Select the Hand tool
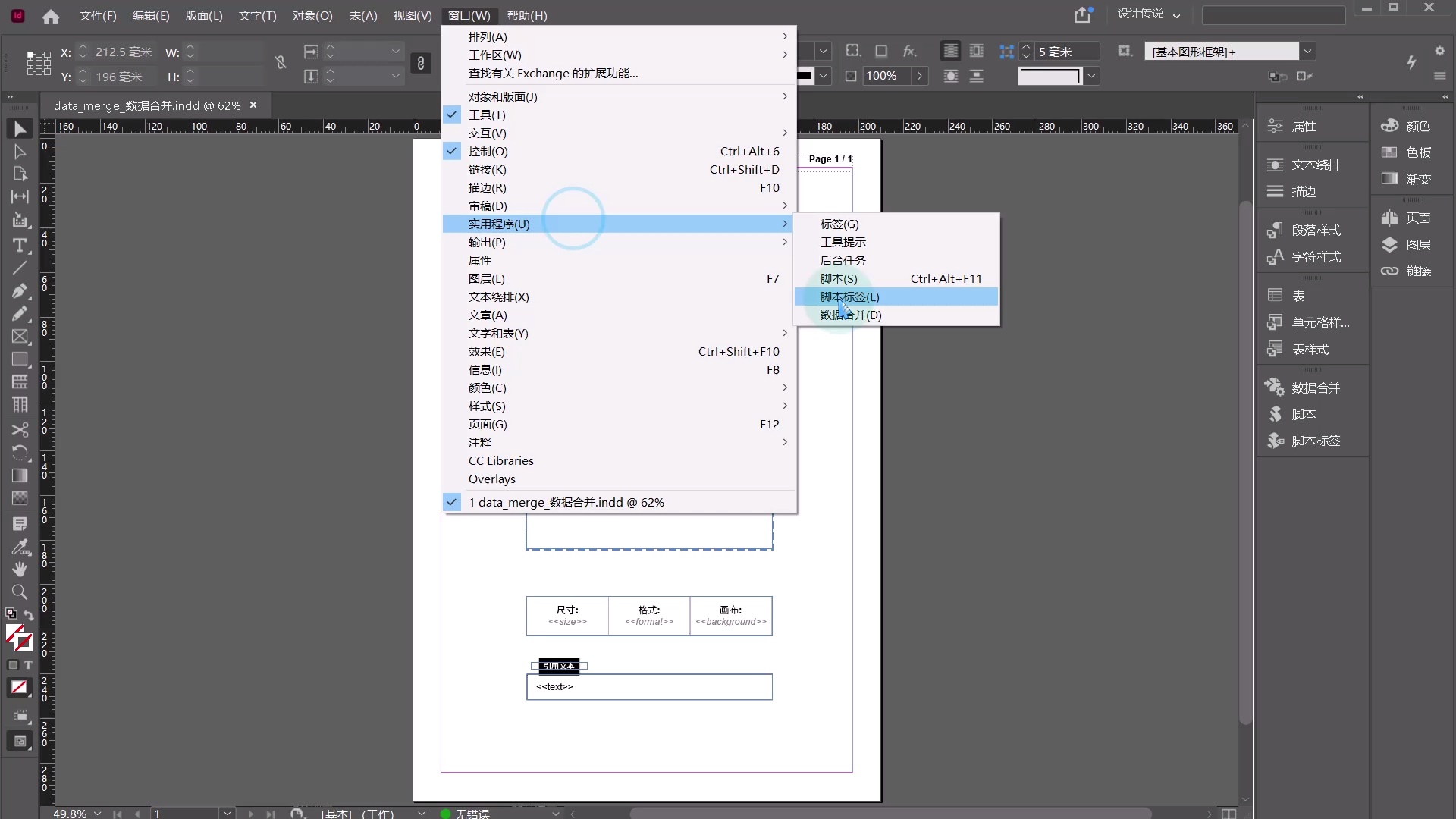Screen dimensions: 1456x819 click(x=20, y=569)
